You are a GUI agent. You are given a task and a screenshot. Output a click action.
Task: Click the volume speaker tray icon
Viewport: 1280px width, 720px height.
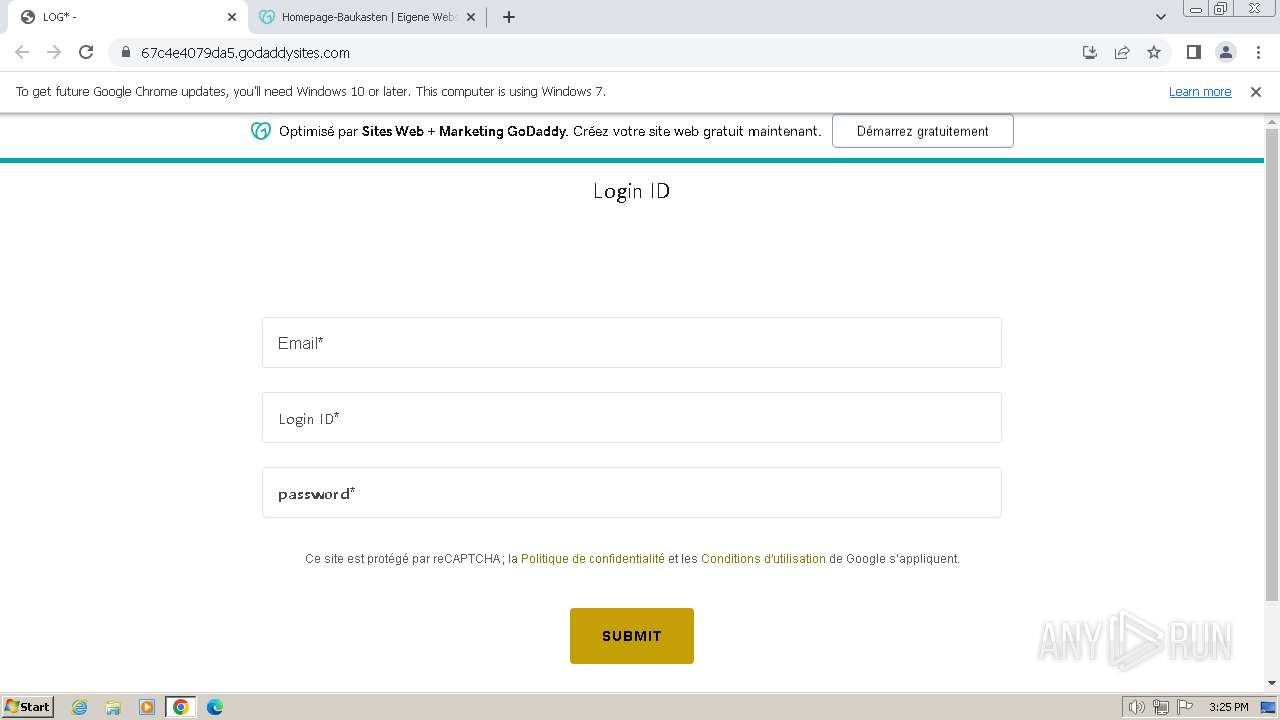coord(1136,707)
